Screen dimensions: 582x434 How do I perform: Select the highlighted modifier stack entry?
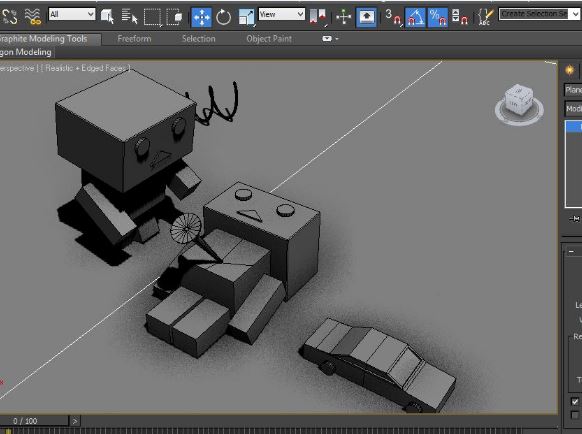[574, 127]
